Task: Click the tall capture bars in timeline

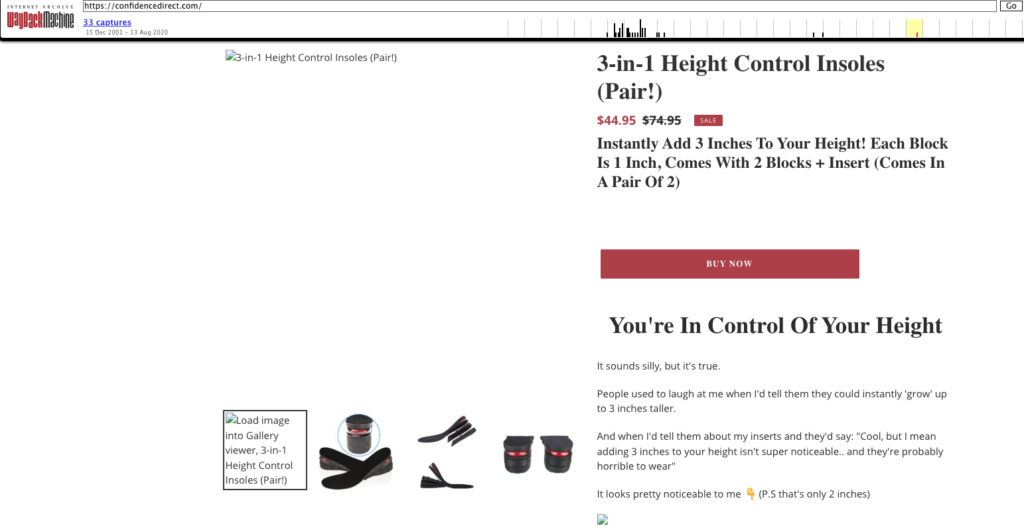Action: [x=629, y=29]
